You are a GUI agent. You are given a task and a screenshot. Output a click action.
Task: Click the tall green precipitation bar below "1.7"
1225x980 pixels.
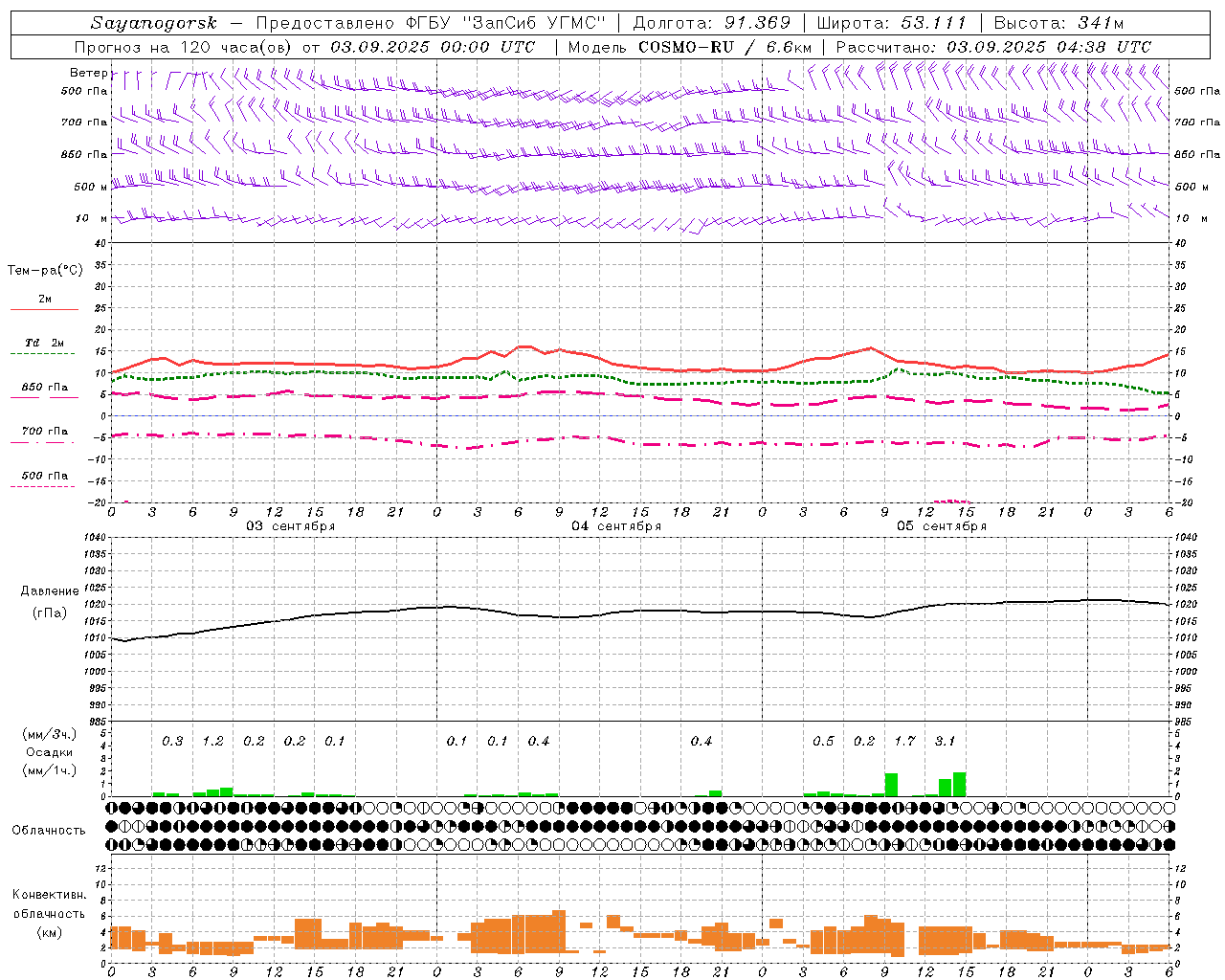(891, 785)
